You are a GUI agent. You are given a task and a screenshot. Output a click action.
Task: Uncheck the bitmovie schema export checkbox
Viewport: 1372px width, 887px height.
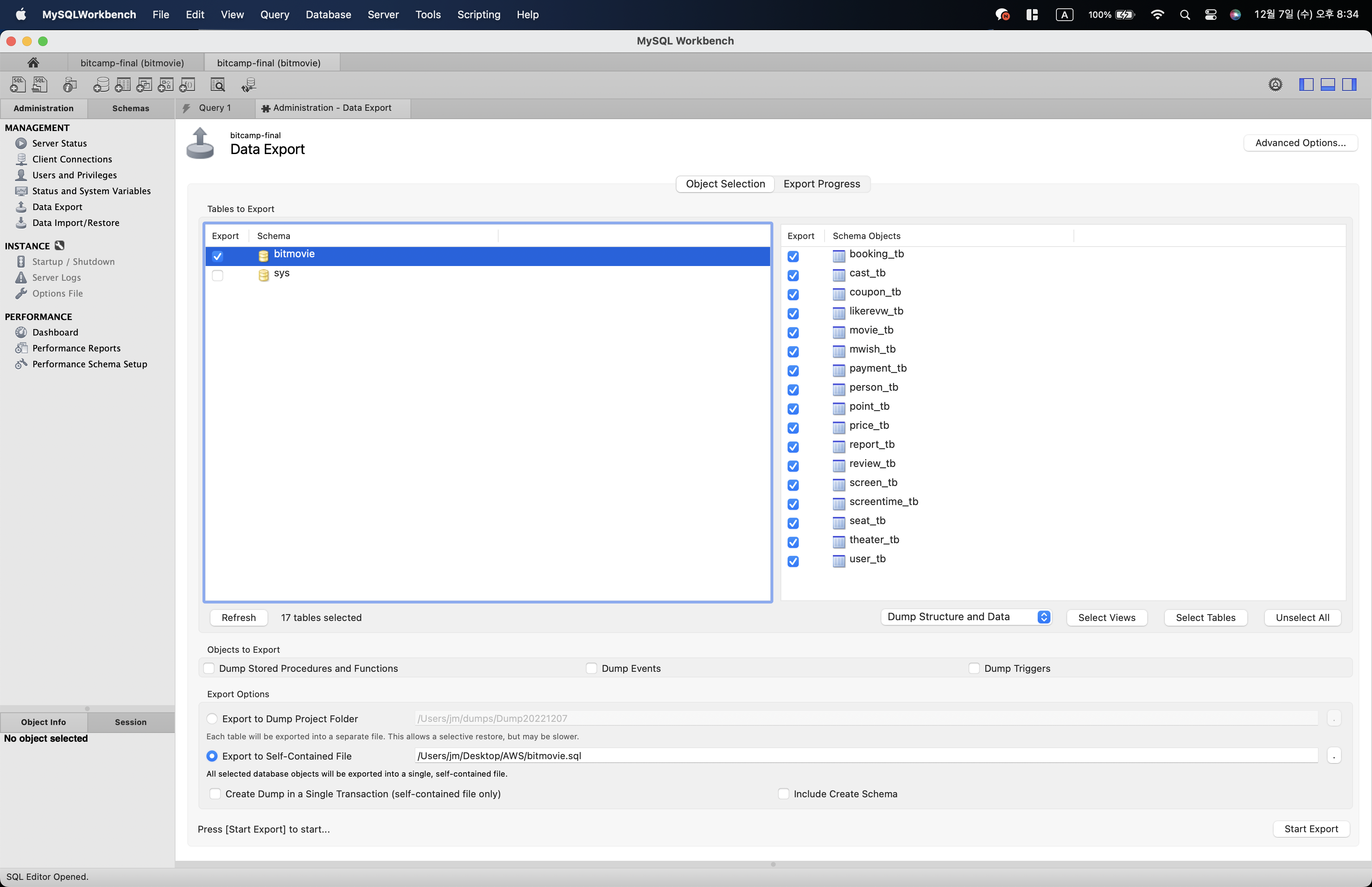pyautogui.click(x=218, y=256)
